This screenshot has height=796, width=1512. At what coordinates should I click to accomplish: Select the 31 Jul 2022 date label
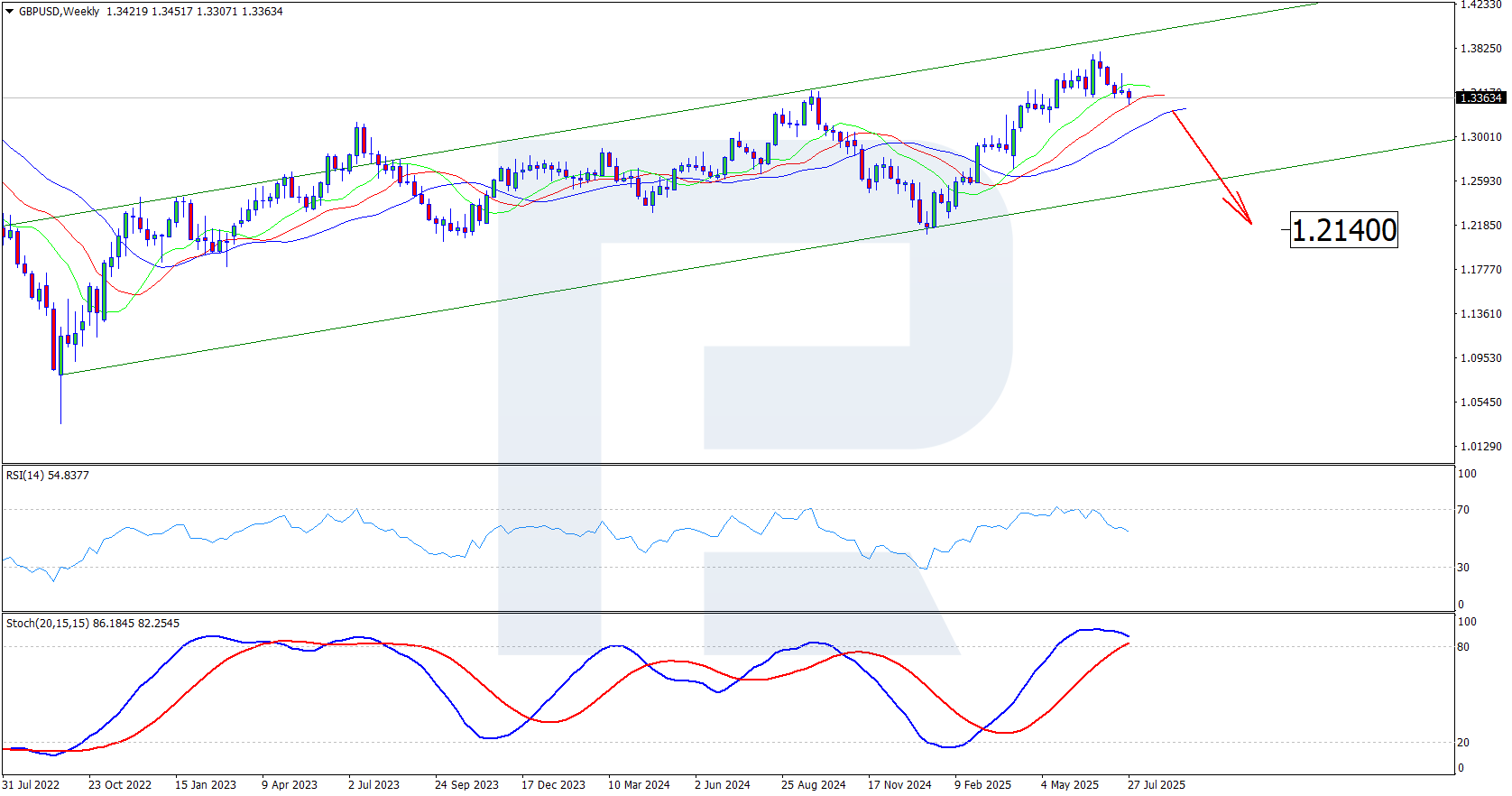(x=31, y=784)
